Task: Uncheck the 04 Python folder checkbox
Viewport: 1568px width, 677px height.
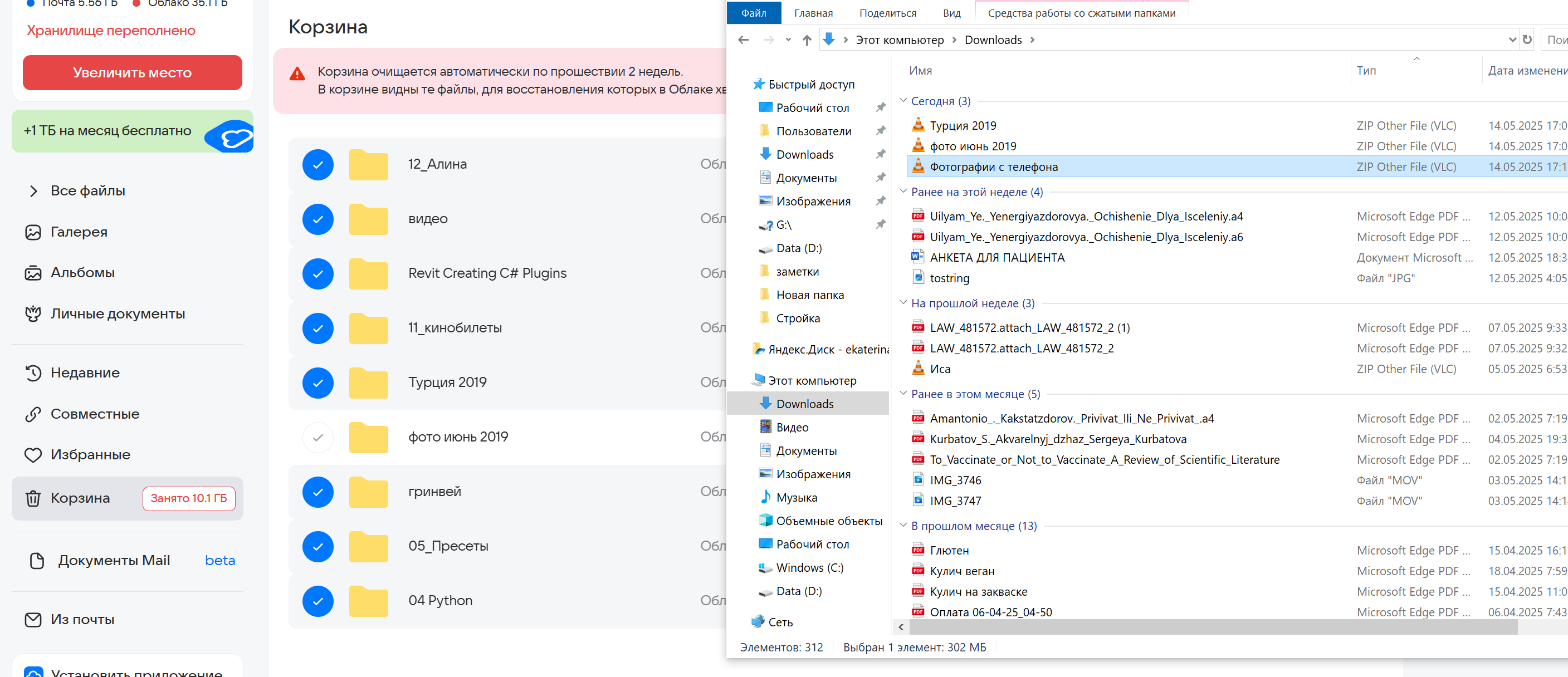Action: (317, 601)
